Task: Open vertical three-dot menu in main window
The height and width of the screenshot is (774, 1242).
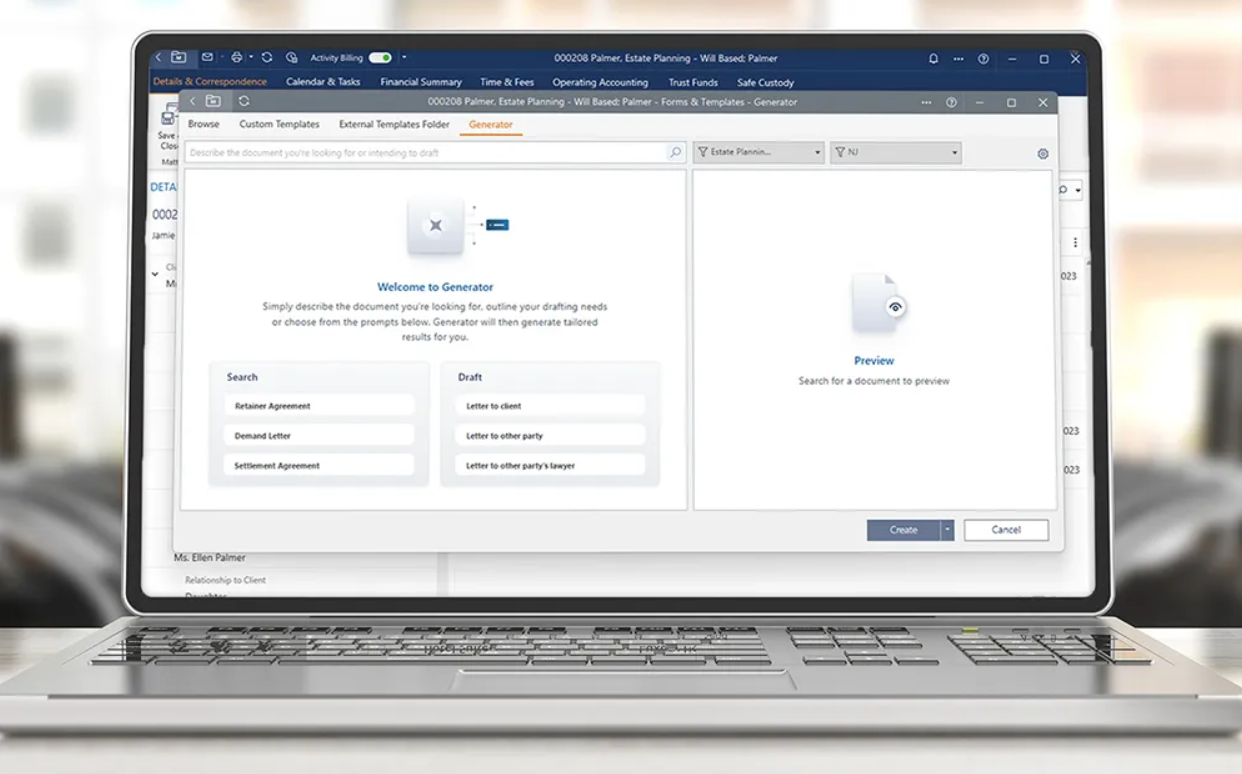Action: tap(1075, 242)
